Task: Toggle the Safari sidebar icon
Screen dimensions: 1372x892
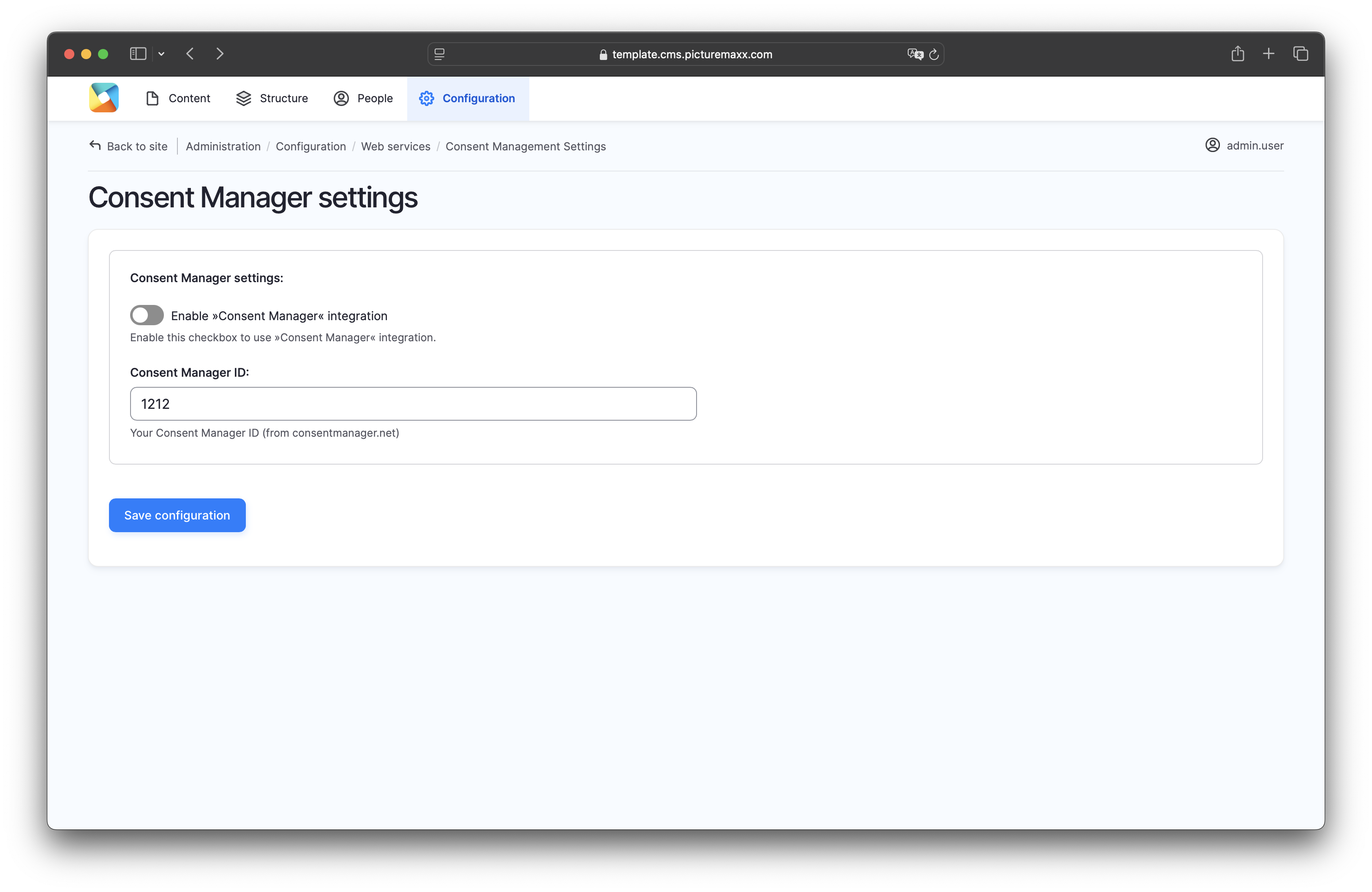Action: click(x=138, y=54)
